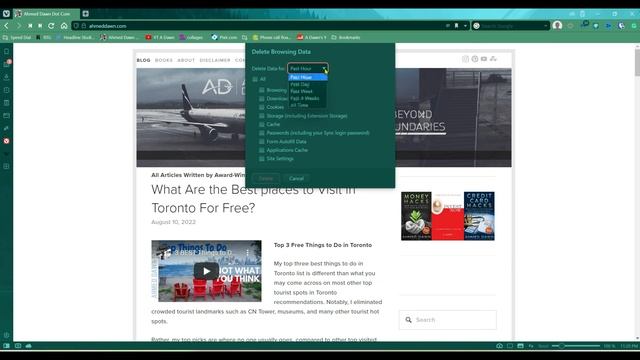Click the Credit Card Hacks book cover
640x360 pixels.
coord(479,216)
